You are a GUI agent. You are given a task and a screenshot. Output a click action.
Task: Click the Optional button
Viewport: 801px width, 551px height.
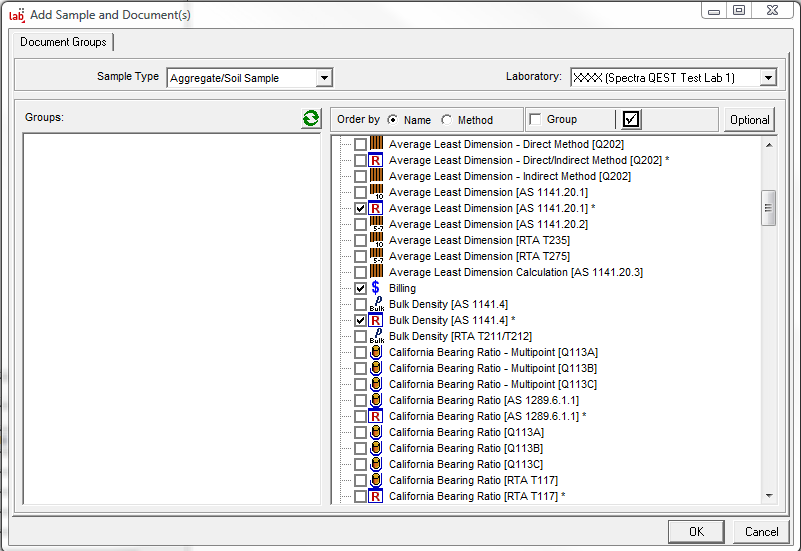coord(749,120)
